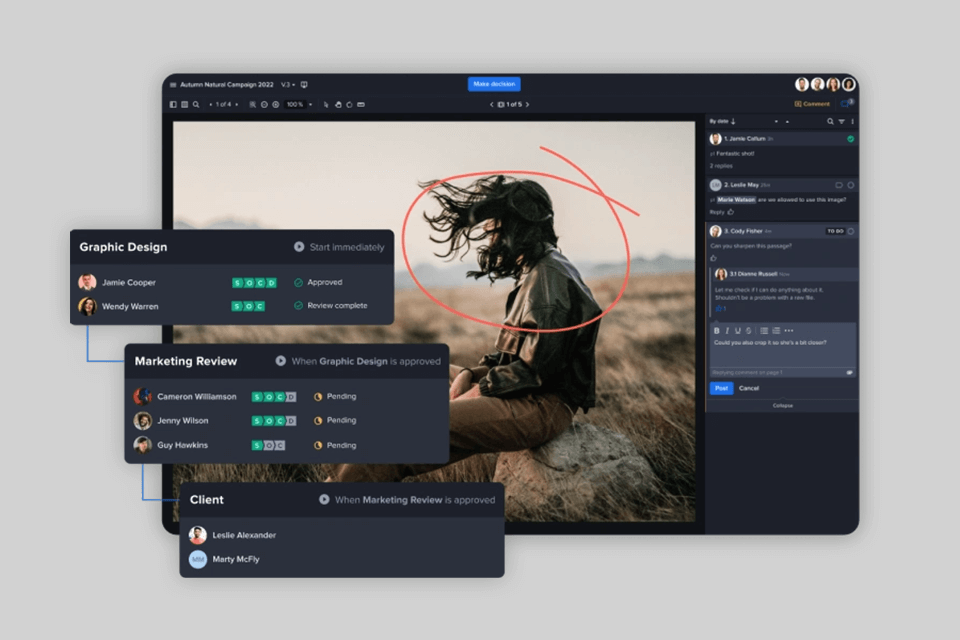Screen dimensions: 960x640
Task: Click the zoom in plus icon
Action: 276,104
